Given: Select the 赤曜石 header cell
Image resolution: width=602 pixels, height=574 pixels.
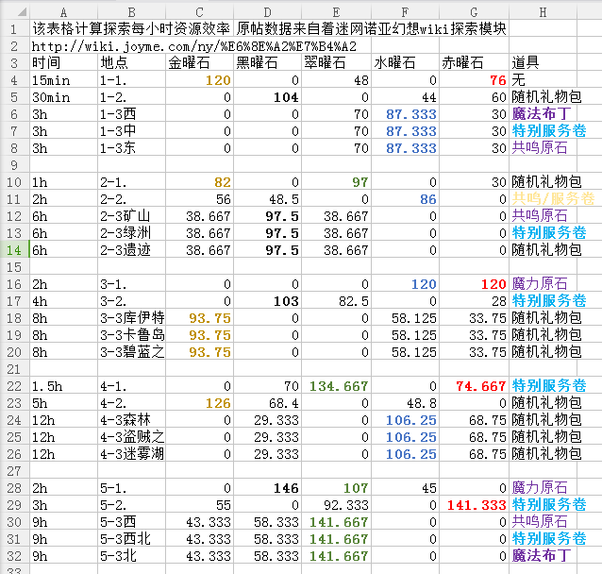Looking at the screenshot, I should (x=474, y=63).
